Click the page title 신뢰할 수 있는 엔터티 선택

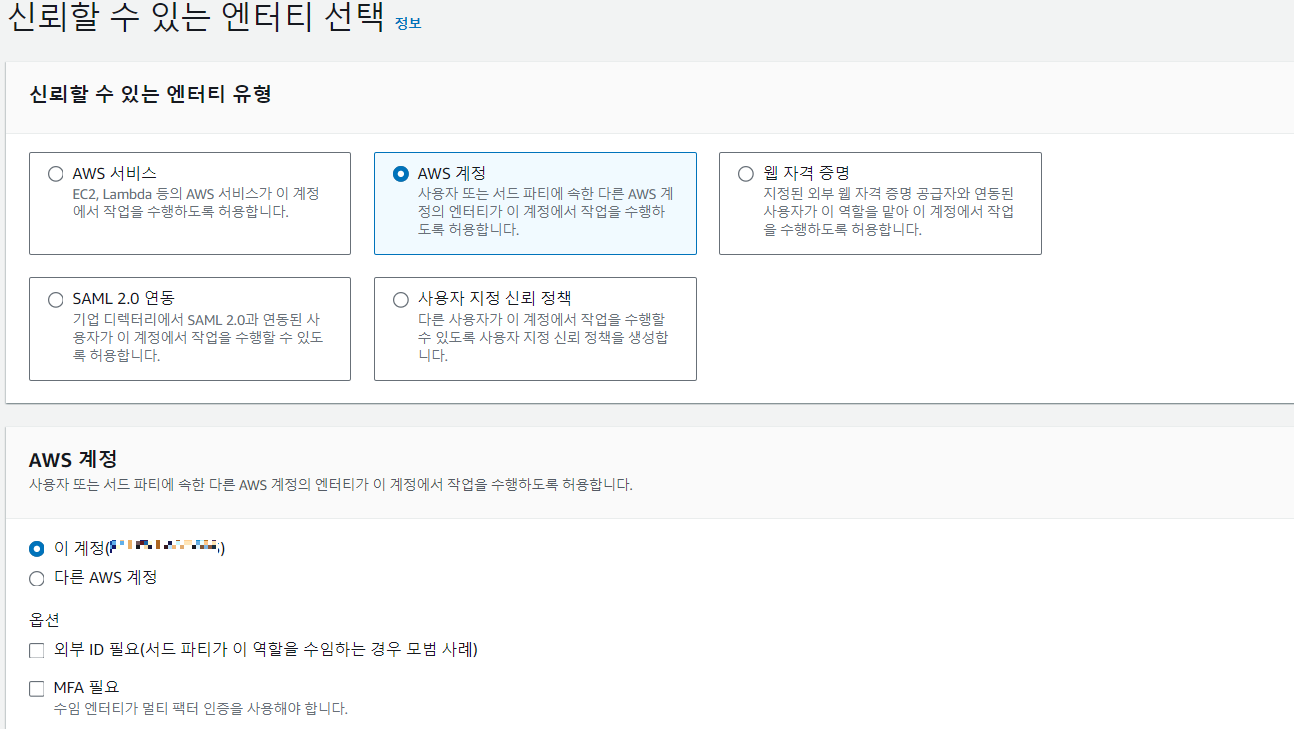pyautogui.click(x=196, y=20)
